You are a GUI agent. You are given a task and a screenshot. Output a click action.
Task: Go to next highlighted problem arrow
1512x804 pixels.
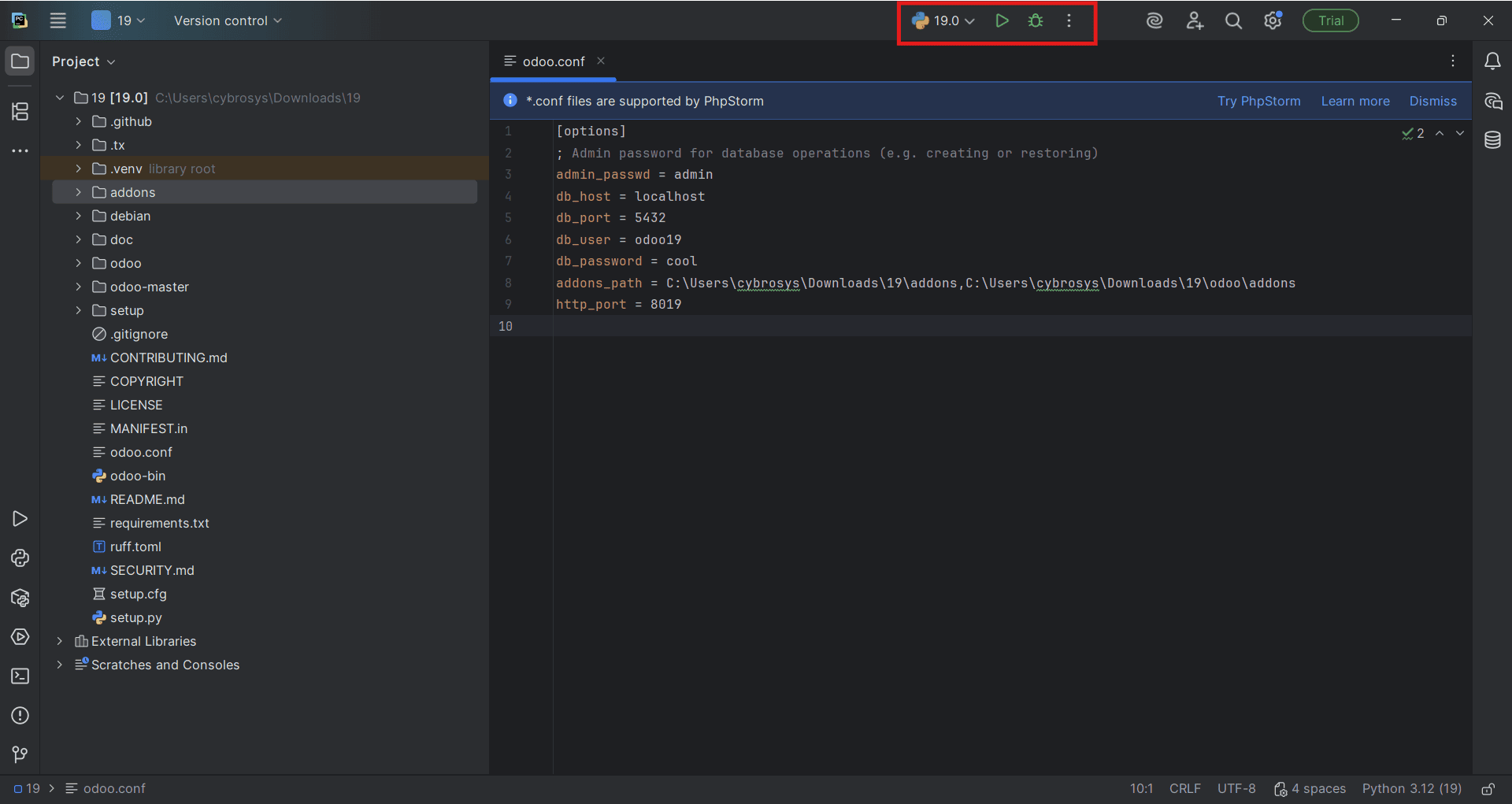coord(1460,133)
